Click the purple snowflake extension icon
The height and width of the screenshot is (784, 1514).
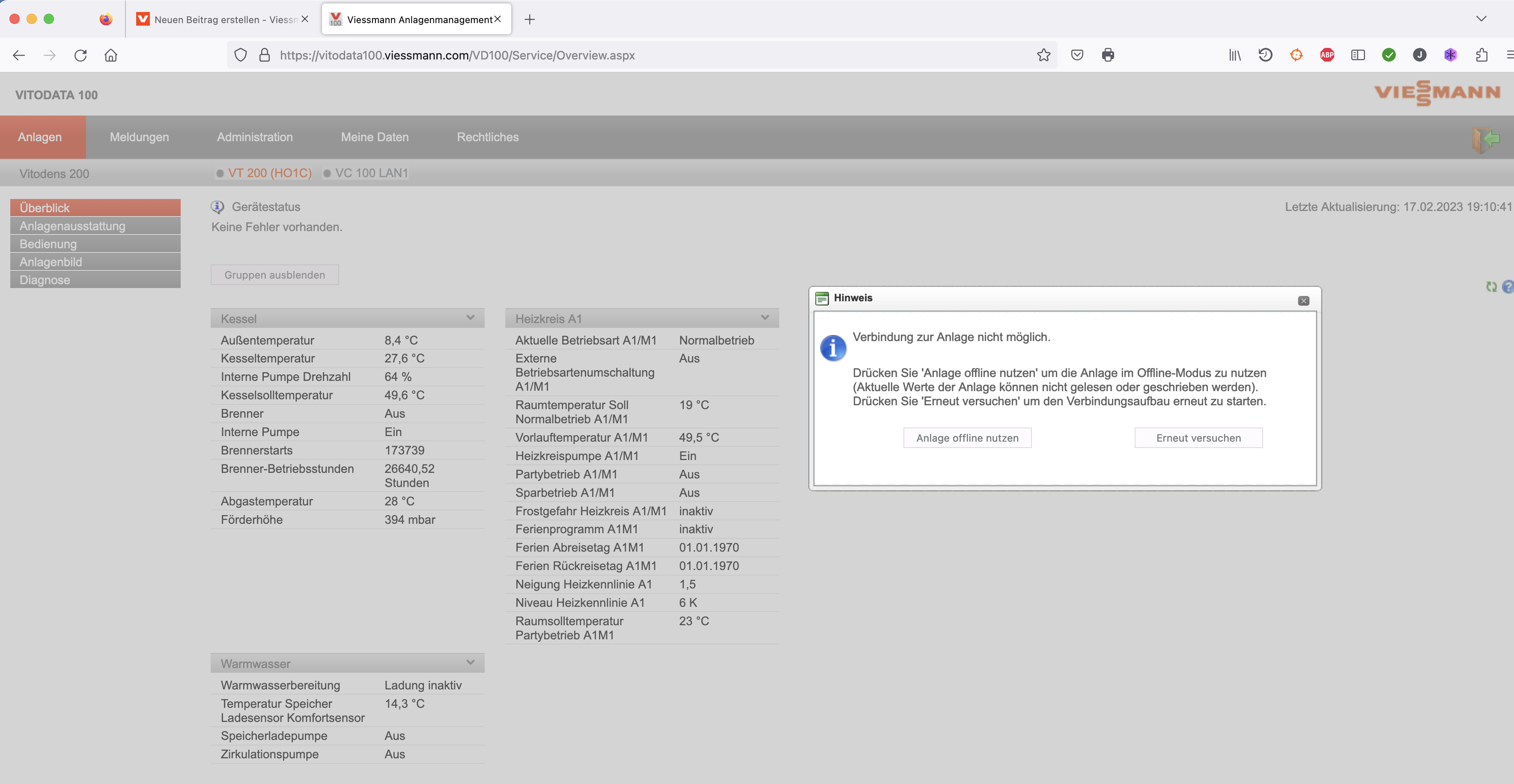click(x=1451, y=55)
